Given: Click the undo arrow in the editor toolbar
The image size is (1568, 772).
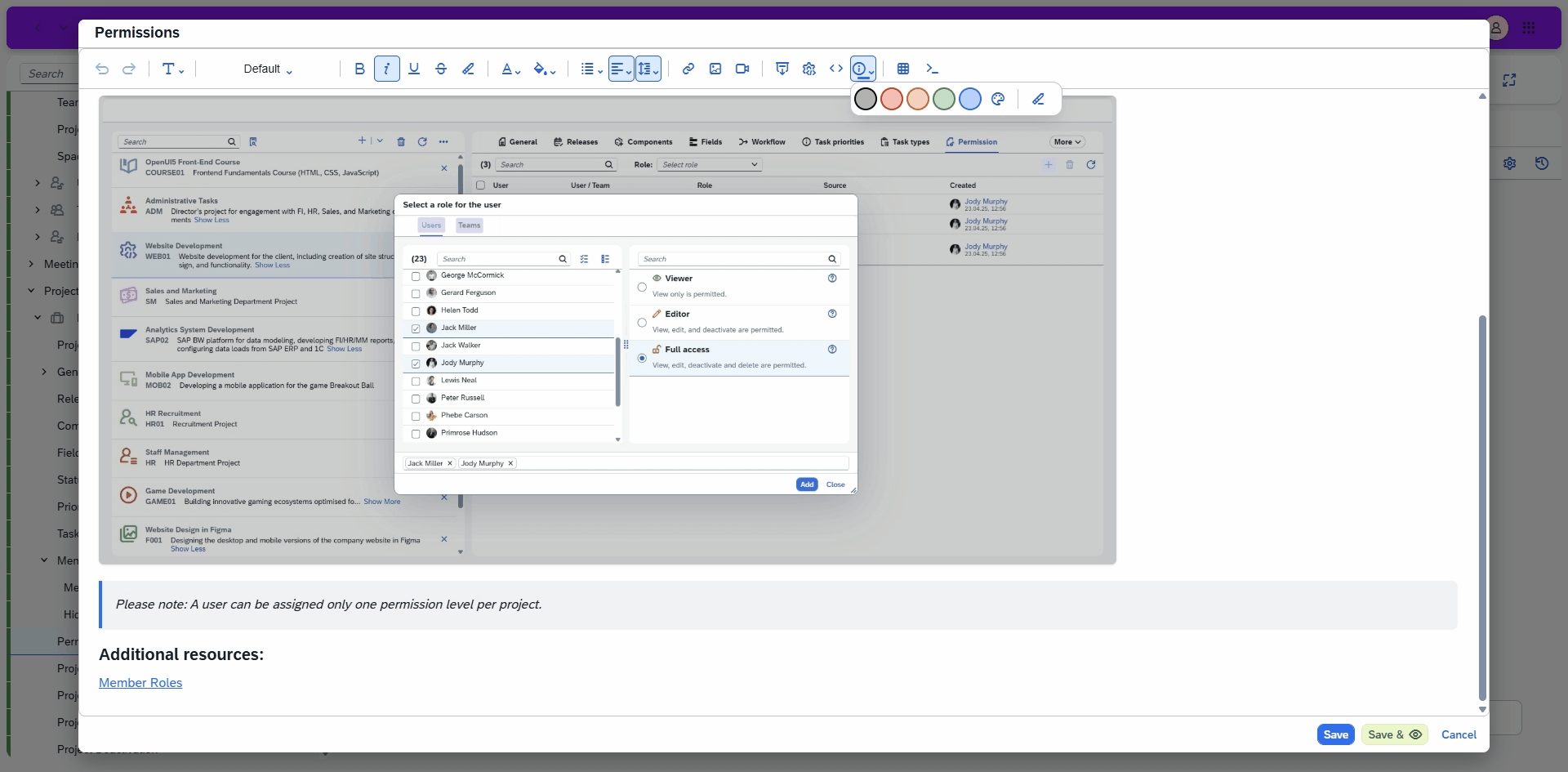Looking at the screenshot, I should click(102, 69).
